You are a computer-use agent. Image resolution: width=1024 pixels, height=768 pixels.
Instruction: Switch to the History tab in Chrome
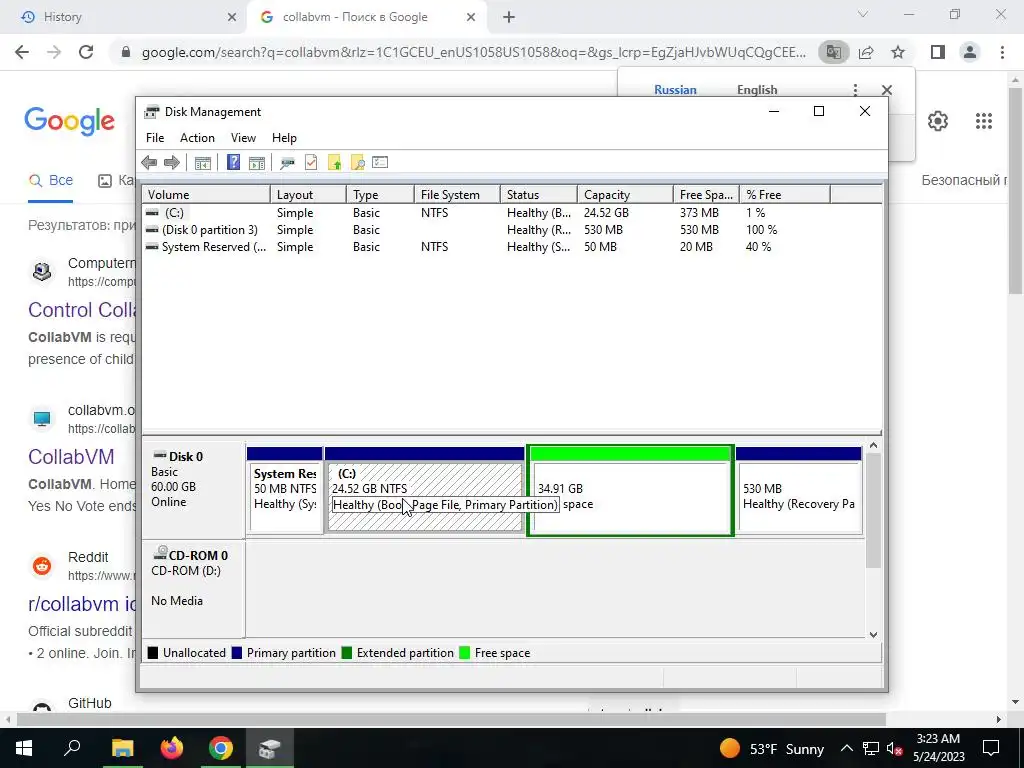(x=123, y=17)
